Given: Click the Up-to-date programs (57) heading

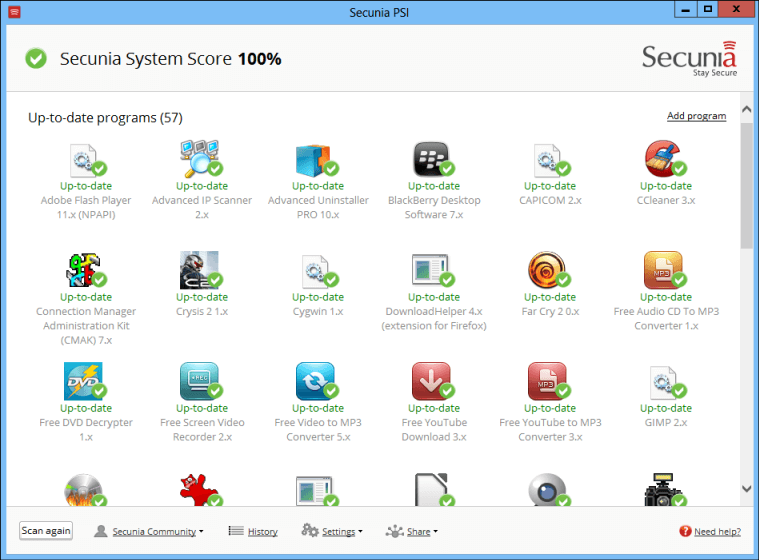Looking at the screenshot, I should 105,118.
